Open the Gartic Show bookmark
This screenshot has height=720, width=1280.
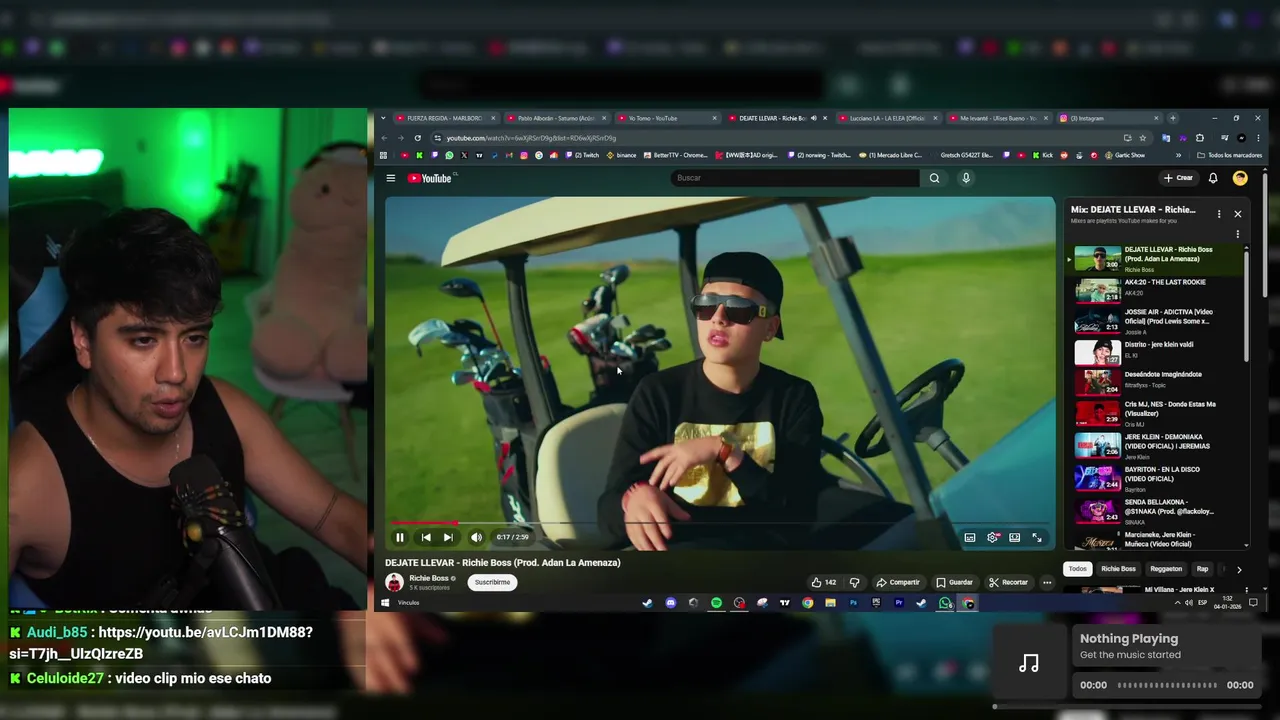tap(1124, 155)
